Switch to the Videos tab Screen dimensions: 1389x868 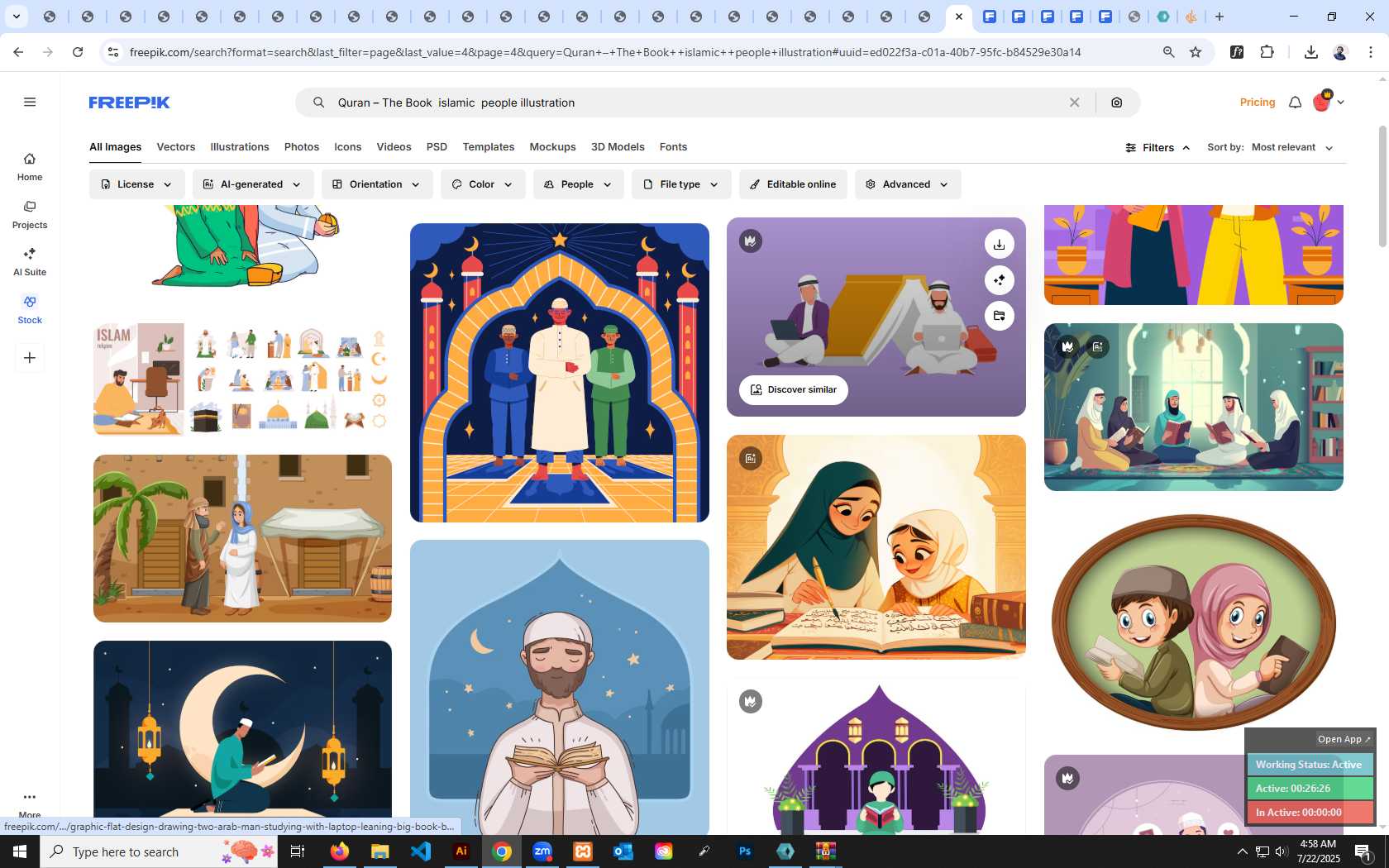tap(394, 147)
